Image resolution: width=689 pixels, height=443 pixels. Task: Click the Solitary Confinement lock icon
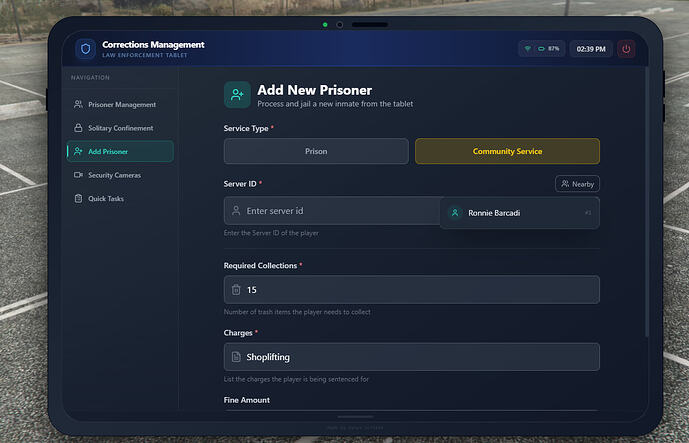pos(78,128)
